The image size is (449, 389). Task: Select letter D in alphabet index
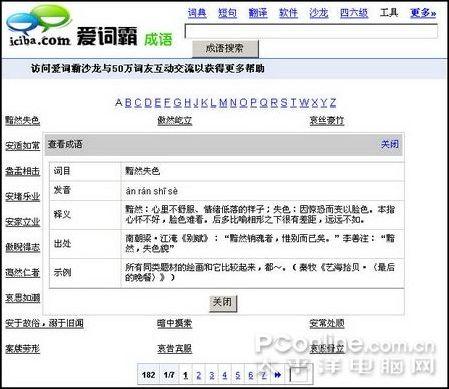click(x=148, y=103)
